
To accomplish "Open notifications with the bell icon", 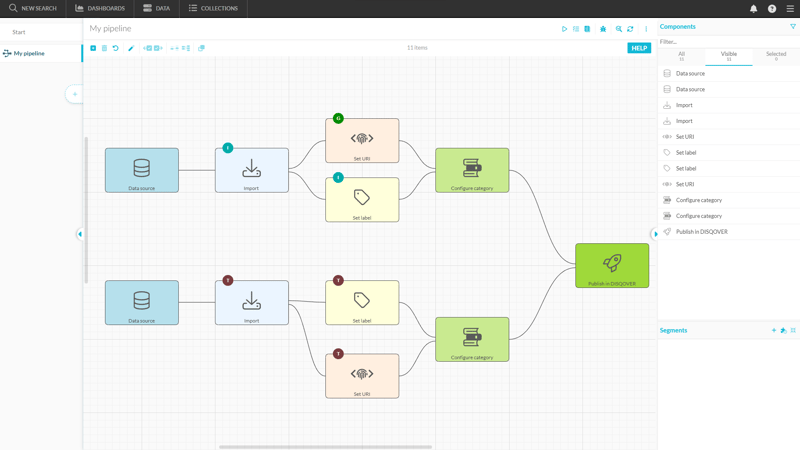I will (754, 9).
